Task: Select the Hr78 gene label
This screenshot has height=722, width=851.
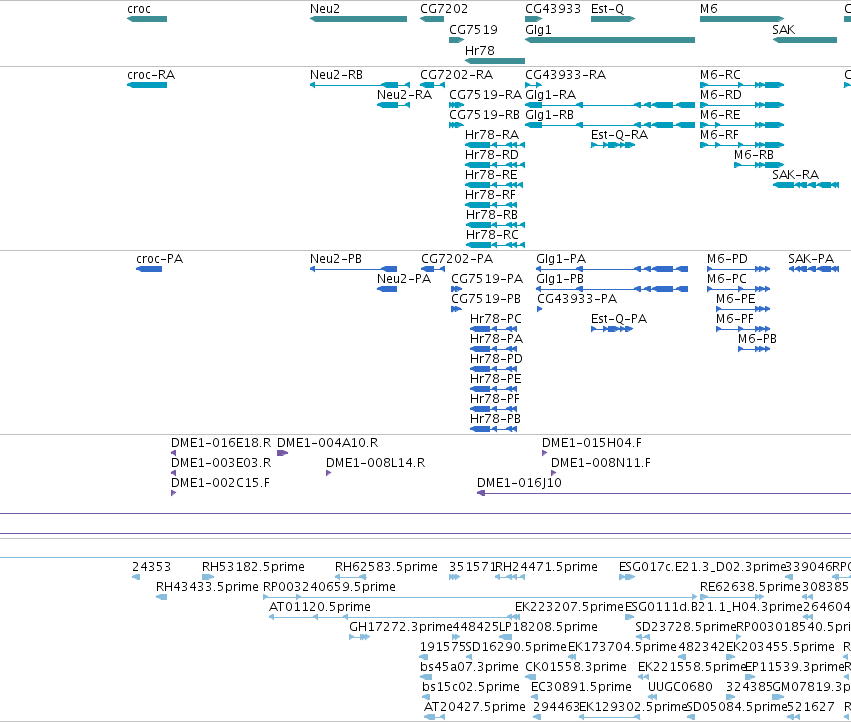Action: [x=480, y=50]
